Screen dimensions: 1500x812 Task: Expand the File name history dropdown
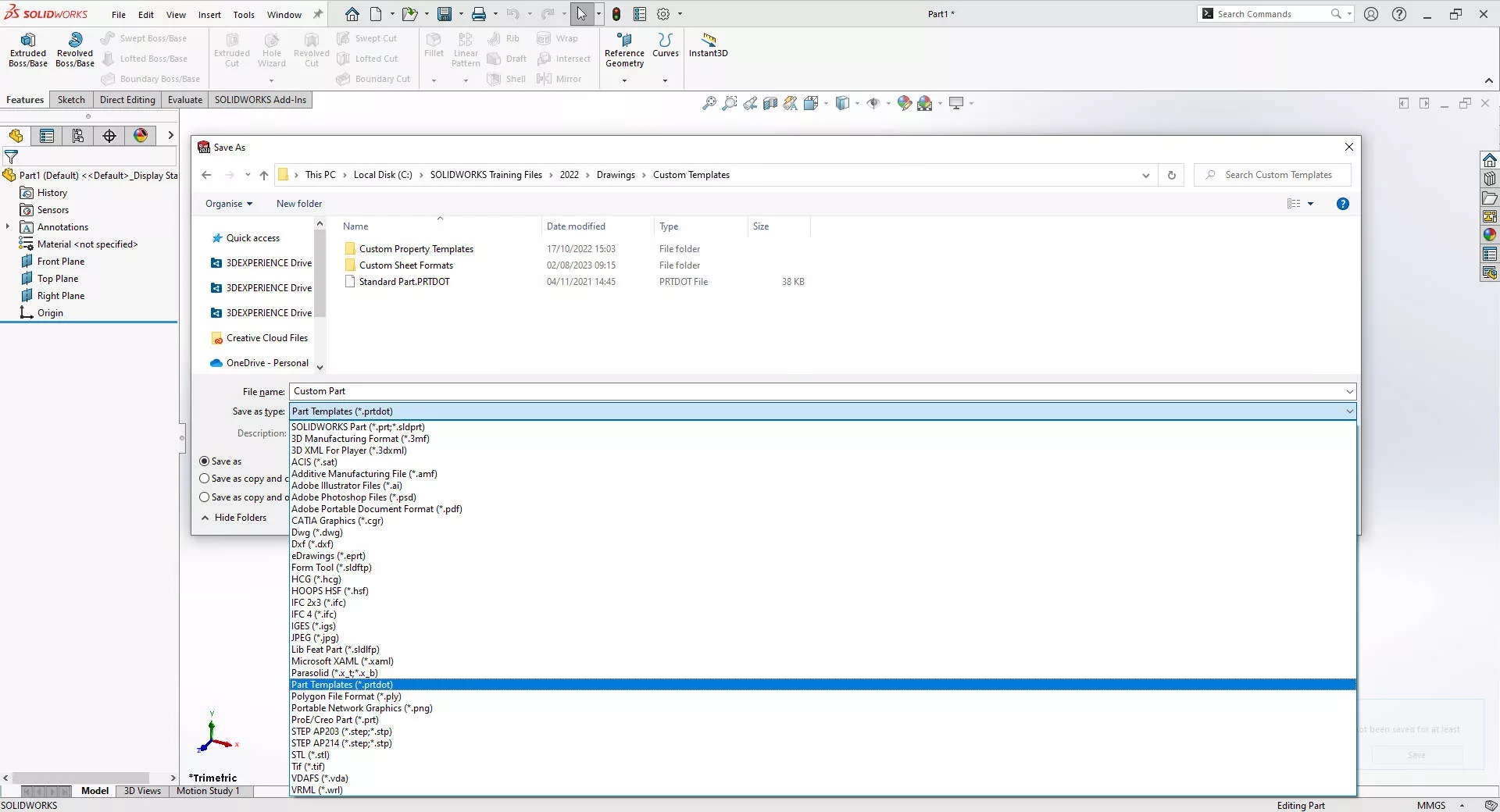click(x=1348, y=391)
